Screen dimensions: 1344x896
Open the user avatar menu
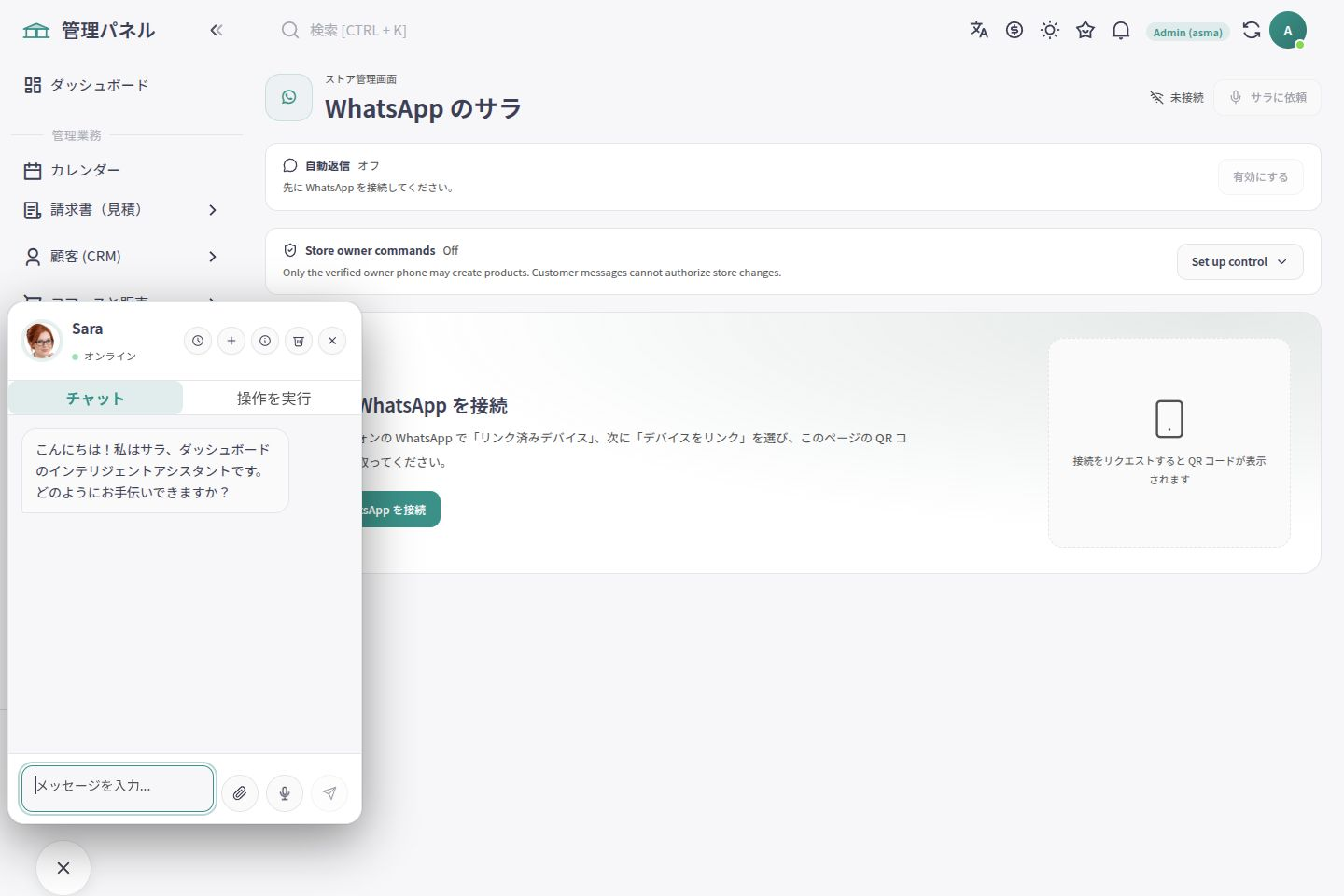coord(1288,30)
